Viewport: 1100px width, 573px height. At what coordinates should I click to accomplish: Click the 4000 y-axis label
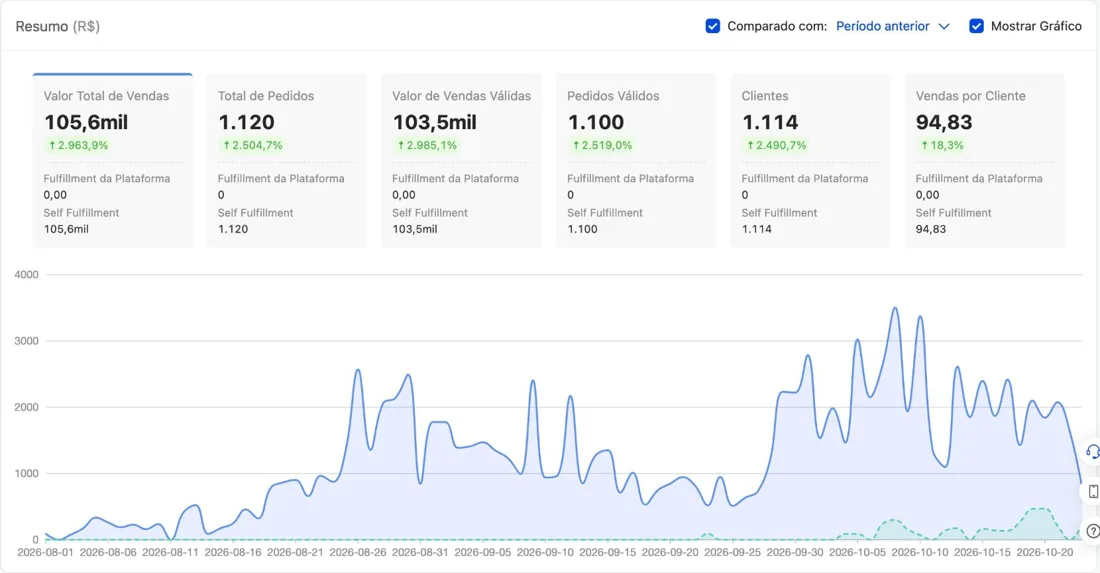(27, 275)
